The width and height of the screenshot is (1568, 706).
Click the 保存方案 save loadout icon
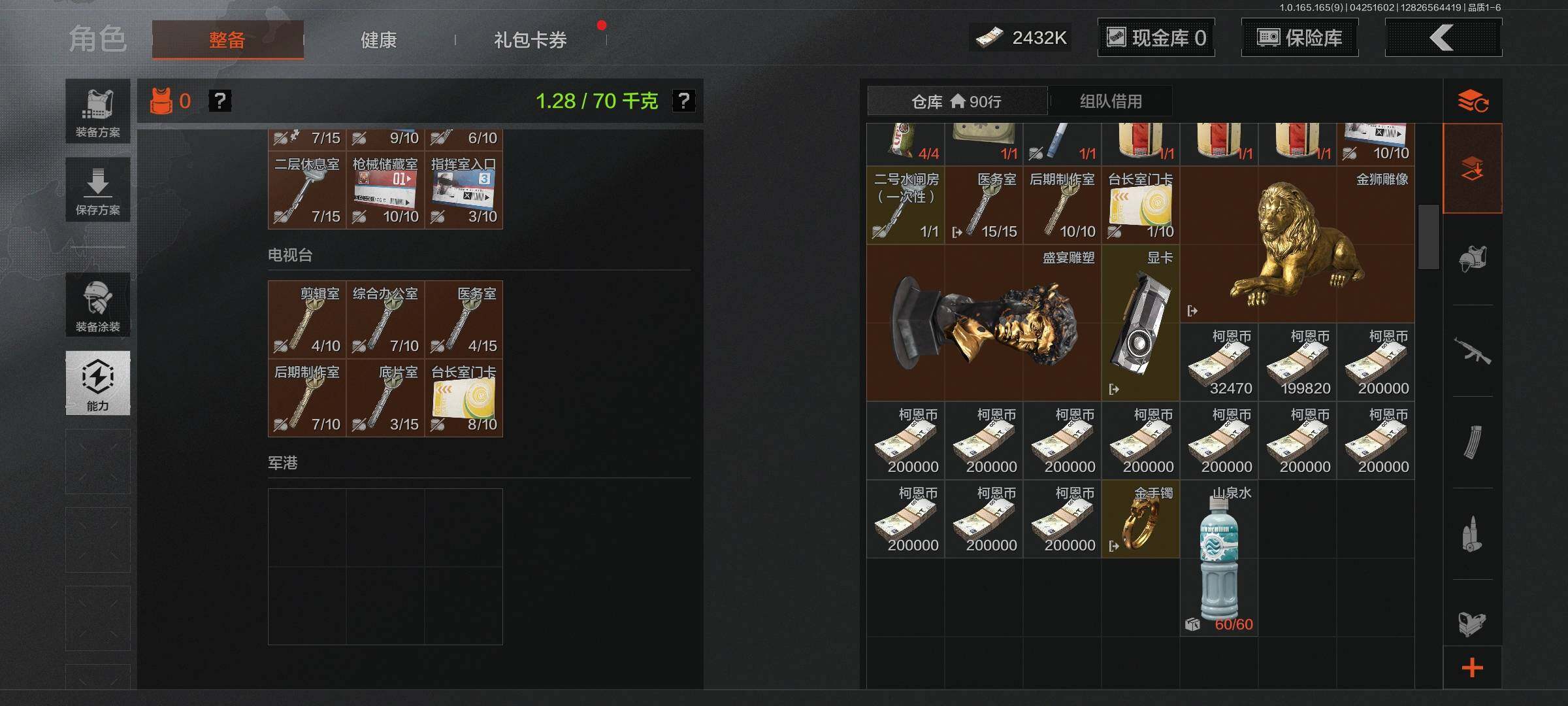tap(98, 190)
